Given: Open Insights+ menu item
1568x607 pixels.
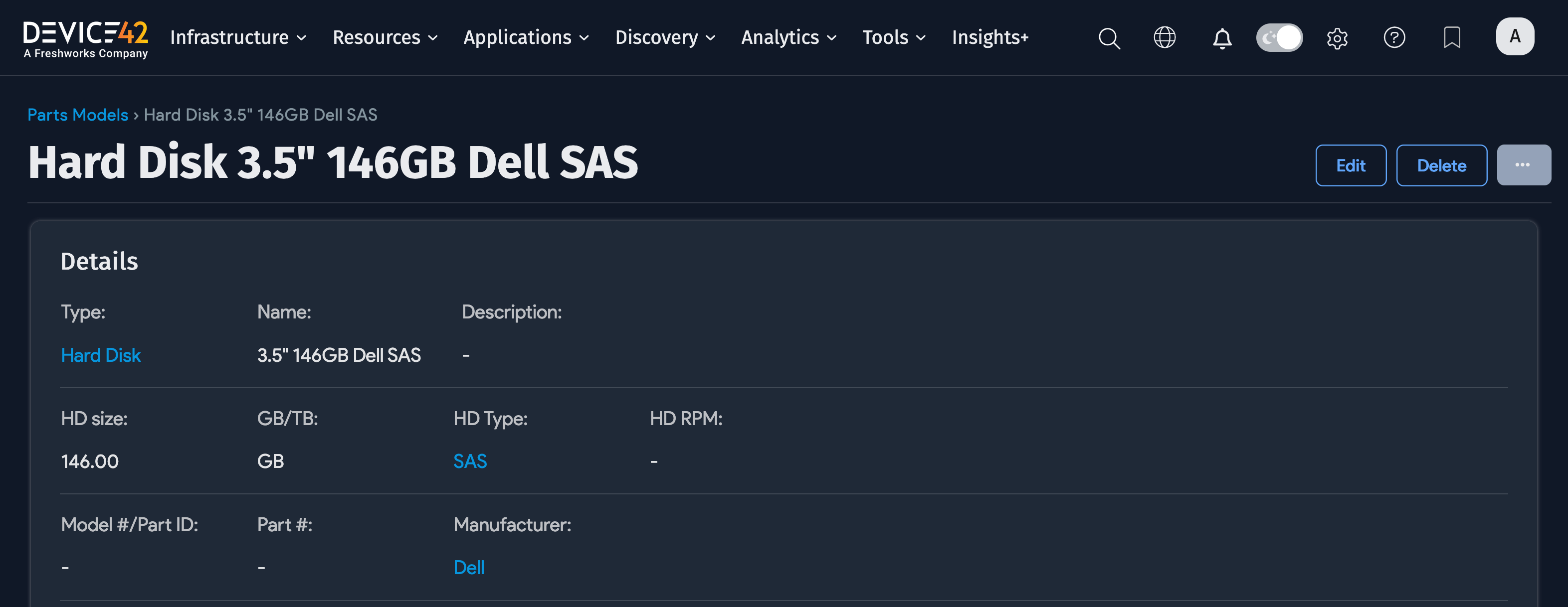Looking at the screenshot, I should 990,38.
